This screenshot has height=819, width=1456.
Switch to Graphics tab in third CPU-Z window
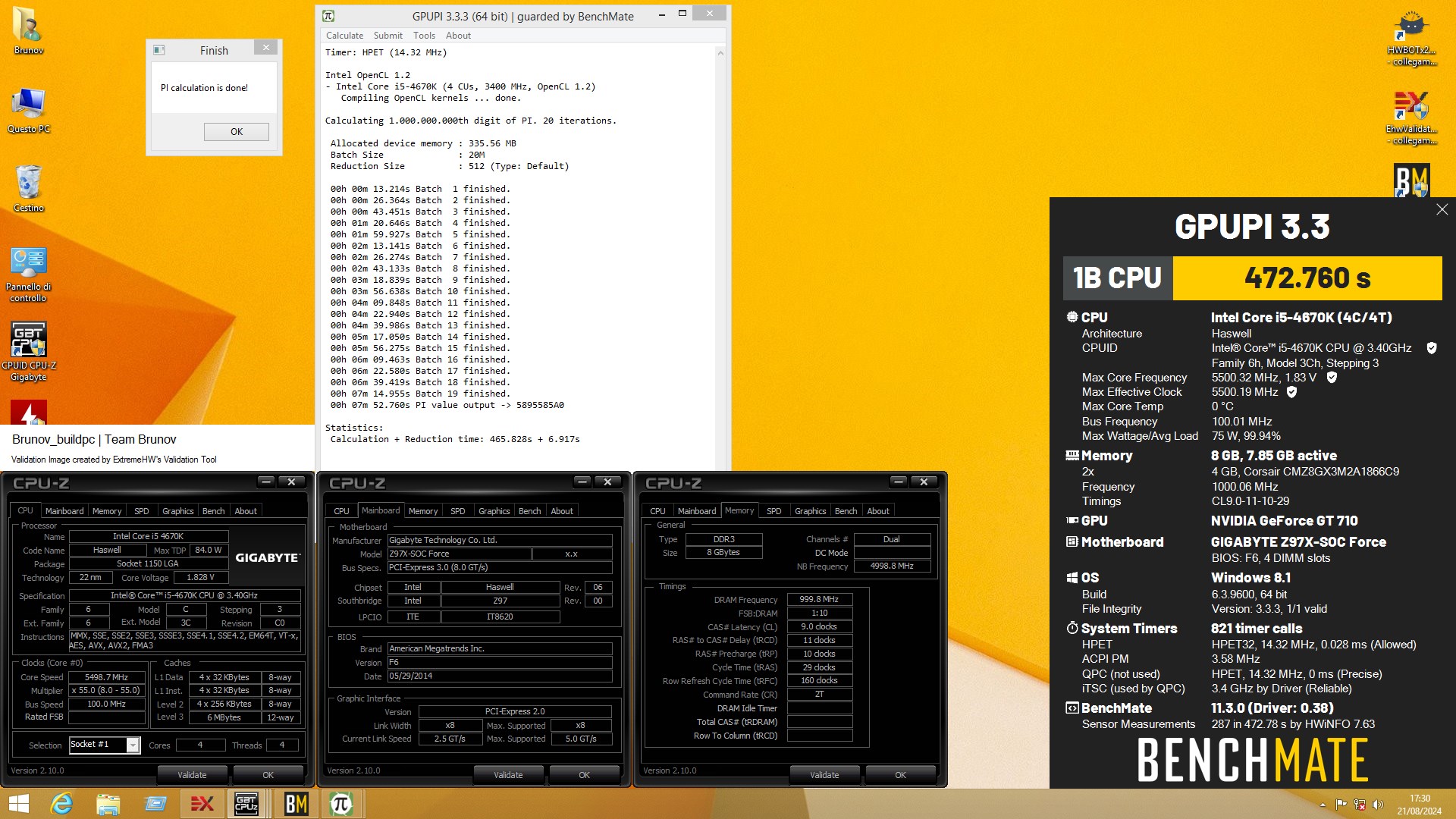click(x=811, y=511)
